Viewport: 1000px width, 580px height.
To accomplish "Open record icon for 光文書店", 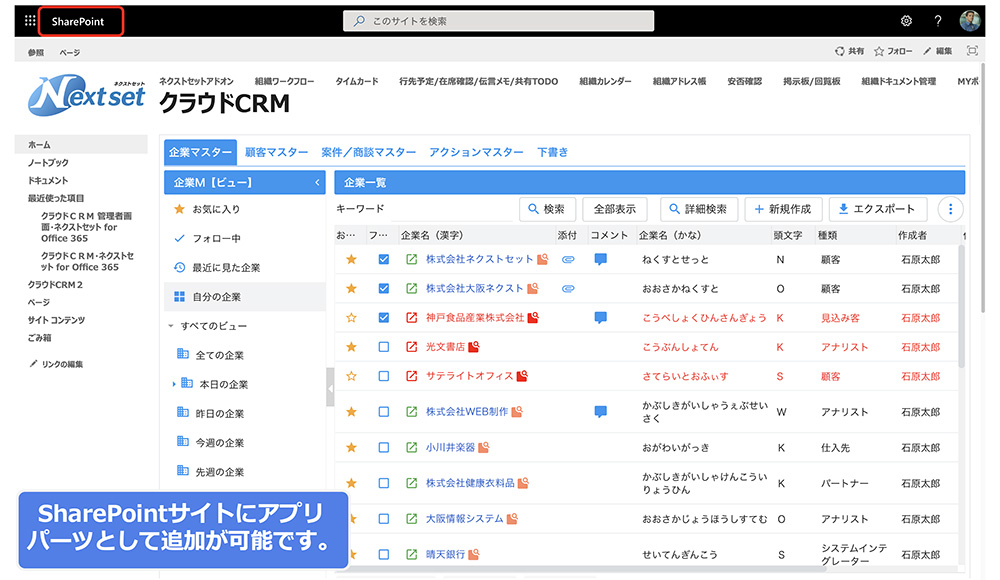I will coord(411,347).
